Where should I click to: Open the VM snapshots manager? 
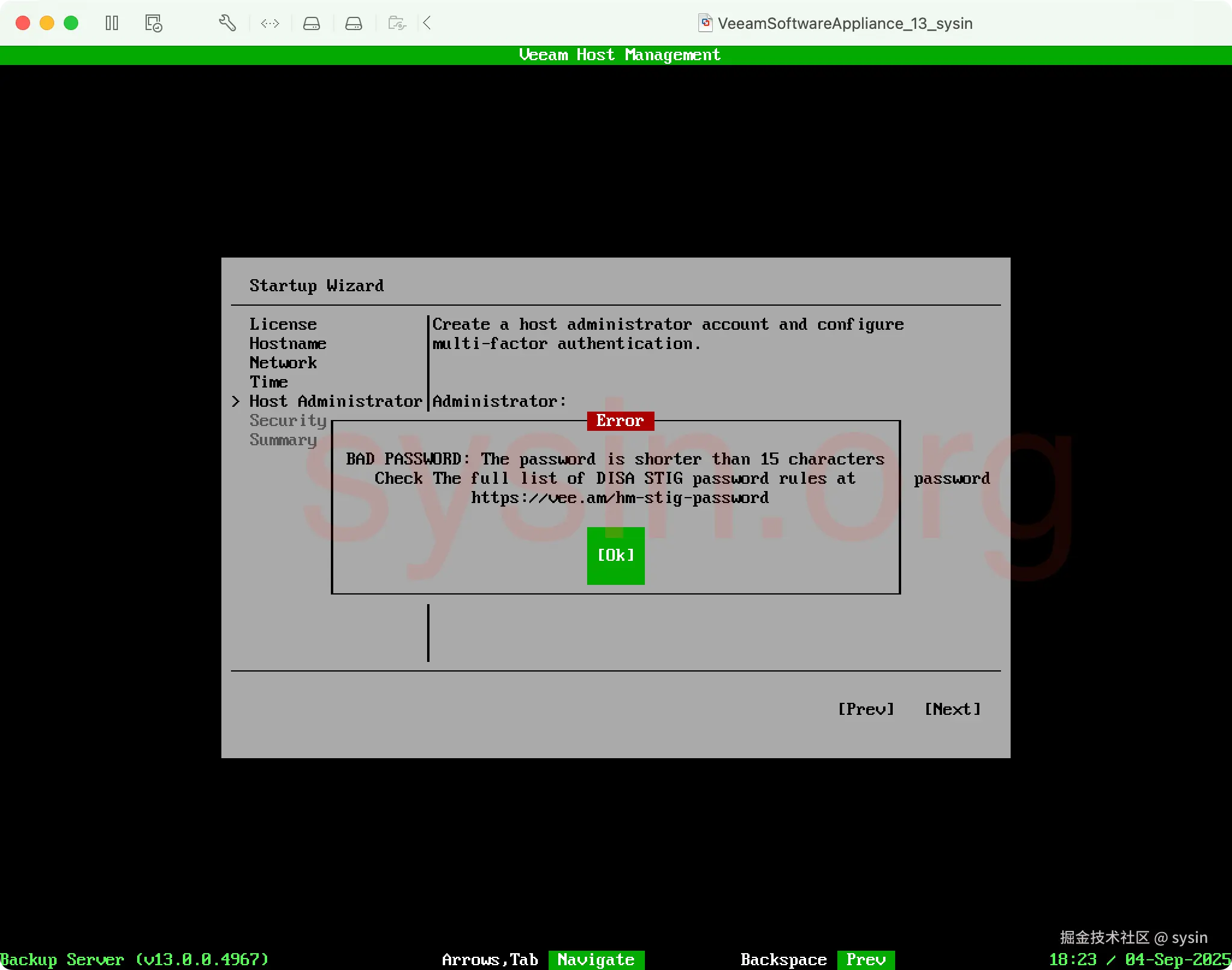[x=153, y=23]
